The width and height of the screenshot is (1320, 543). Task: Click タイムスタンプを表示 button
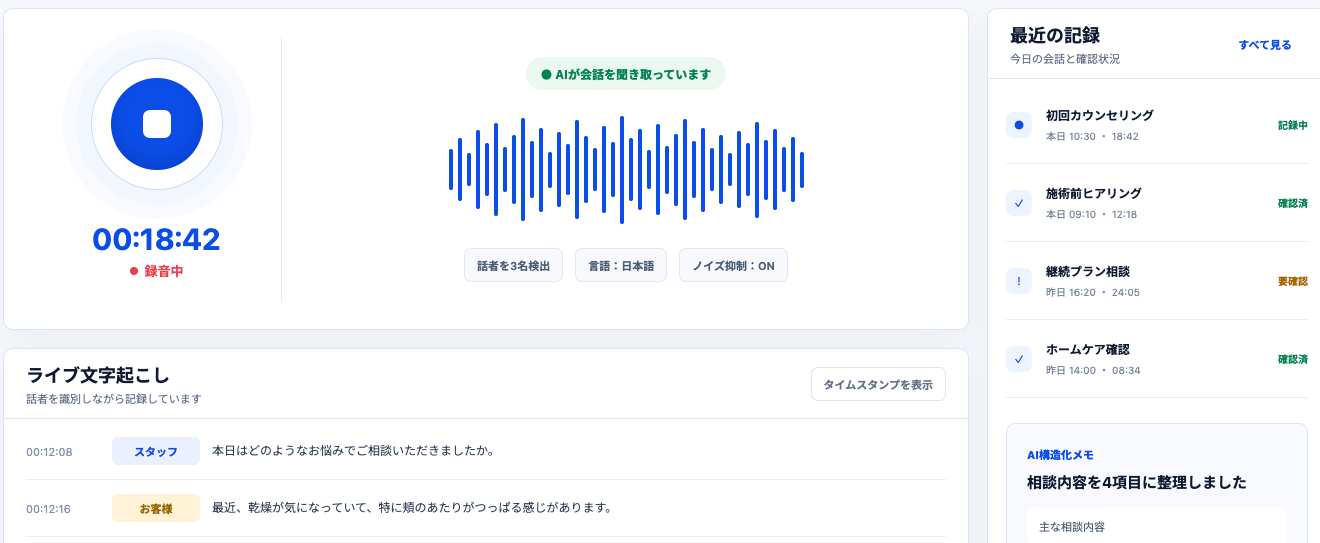click(x=878, y=384)
